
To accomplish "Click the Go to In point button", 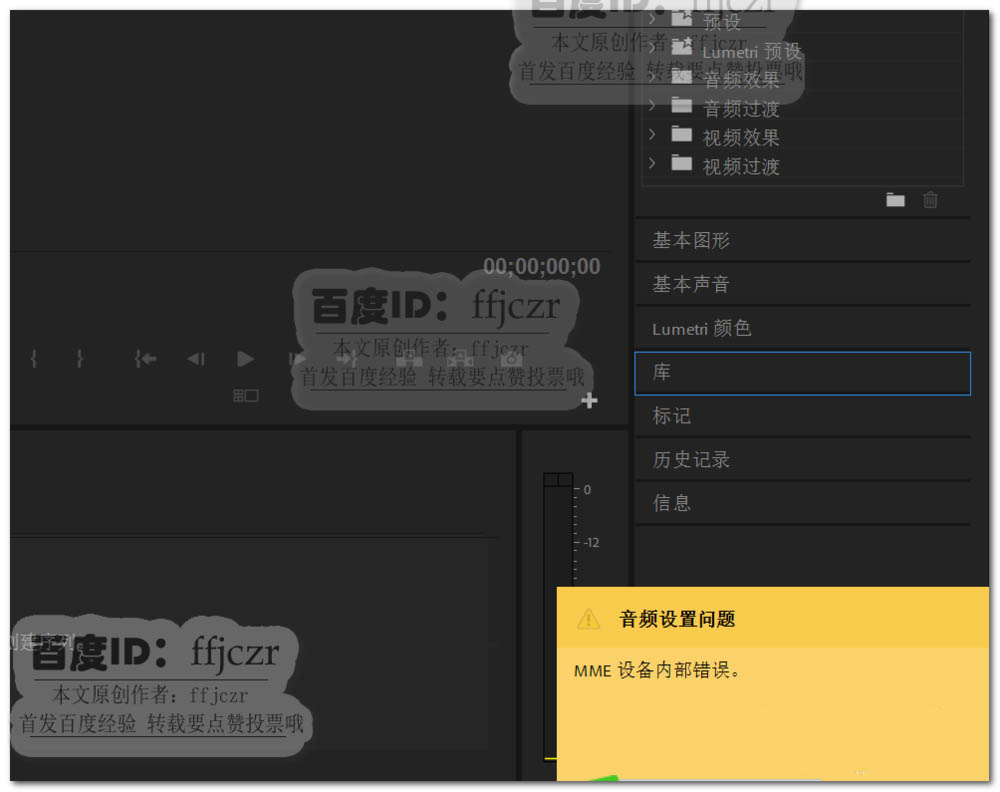I will click(x=145, y=359).
